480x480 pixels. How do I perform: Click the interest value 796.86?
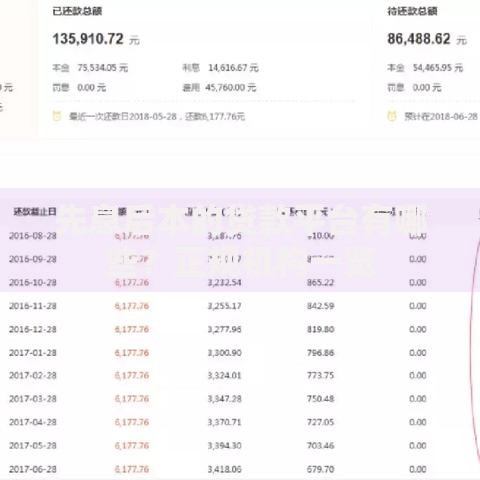[x=320, y=352]
